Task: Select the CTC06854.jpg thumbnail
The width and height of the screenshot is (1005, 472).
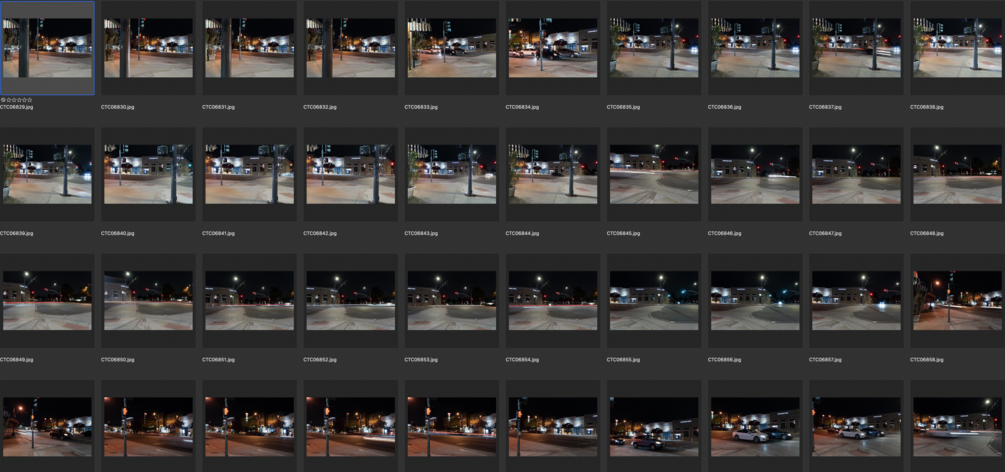Action: pos(553,301)
